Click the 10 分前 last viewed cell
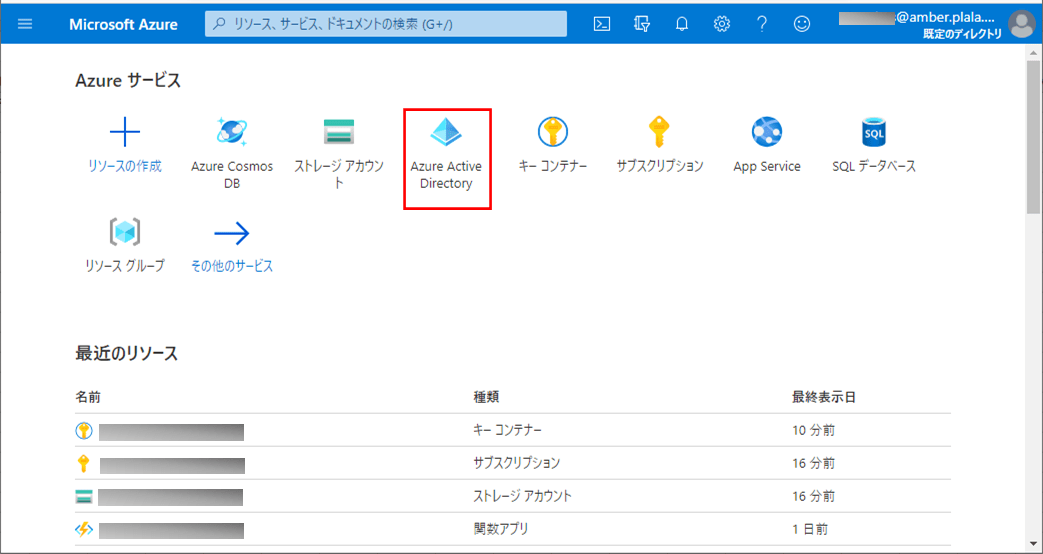Image resolution: width=1043 pixels, height=554 pixels. (x=813, y=430)
